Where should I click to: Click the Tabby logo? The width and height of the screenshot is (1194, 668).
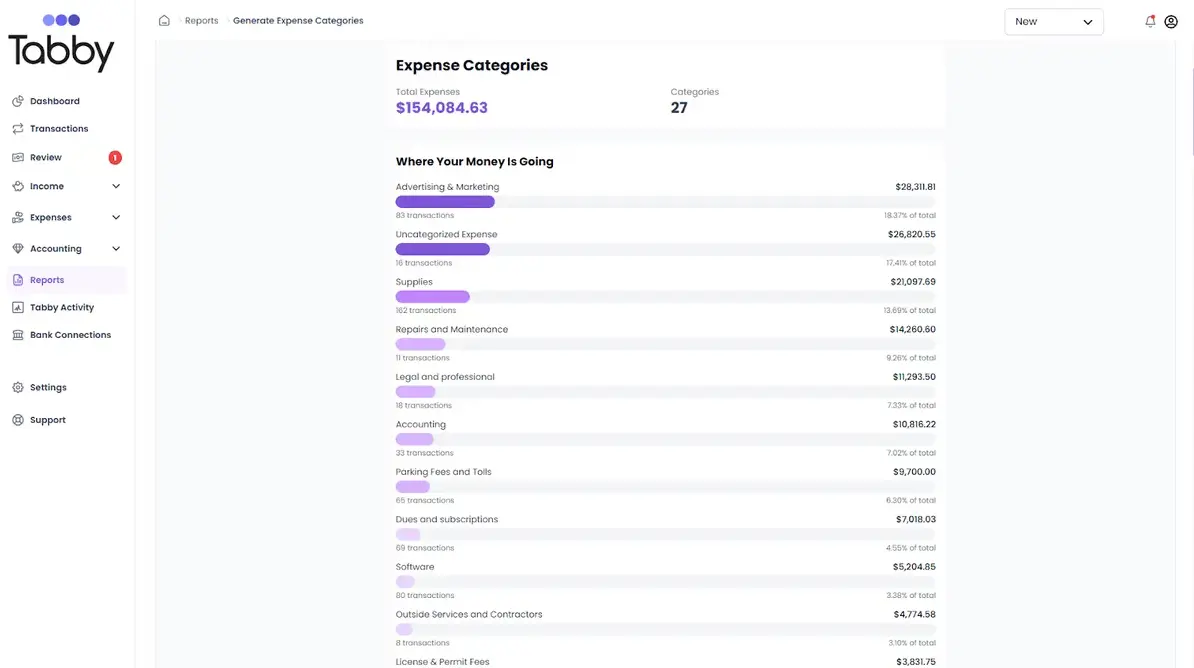click(61, 43)
